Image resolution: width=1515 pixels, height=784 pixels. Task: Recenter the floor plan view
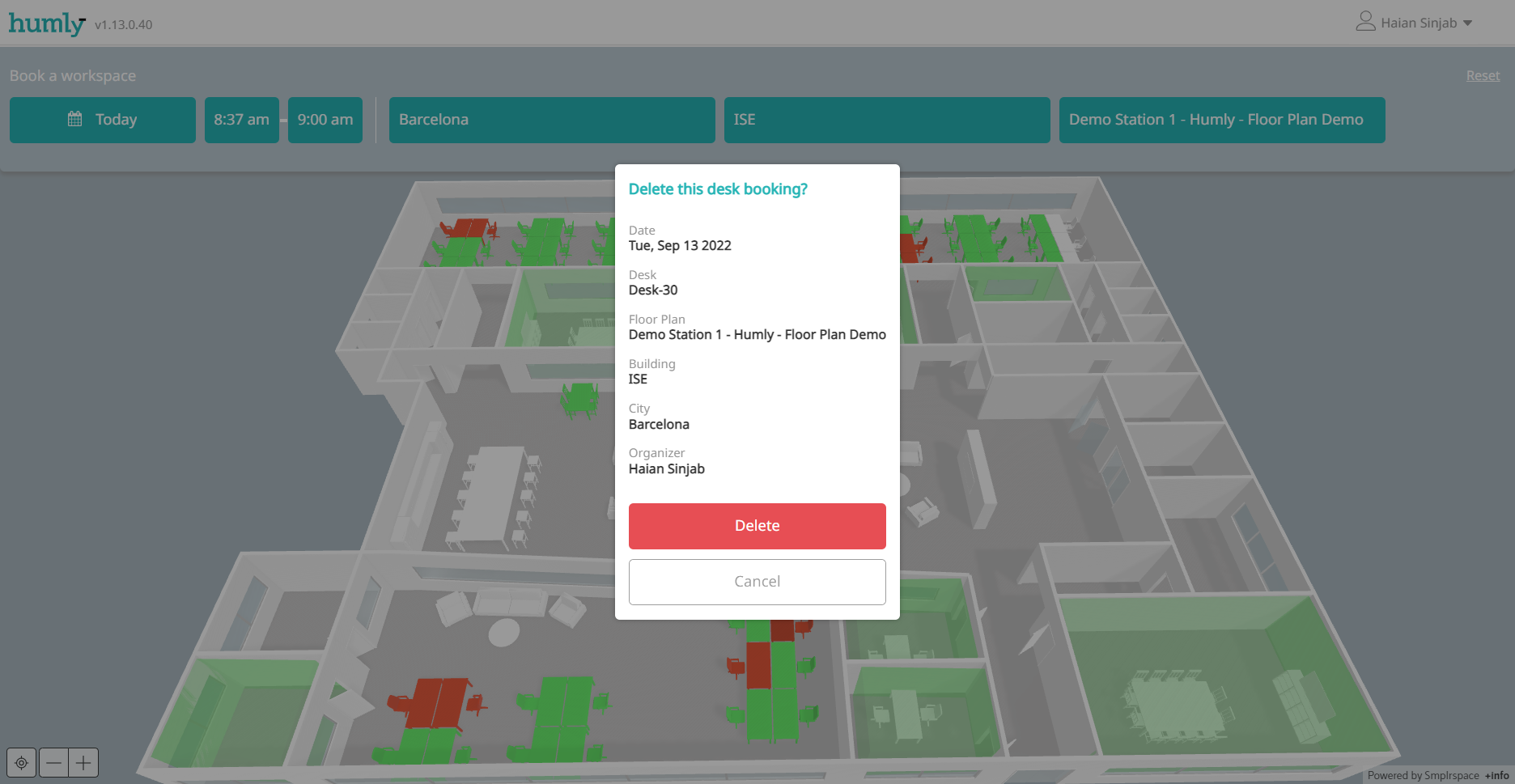[x=20, y=762]
